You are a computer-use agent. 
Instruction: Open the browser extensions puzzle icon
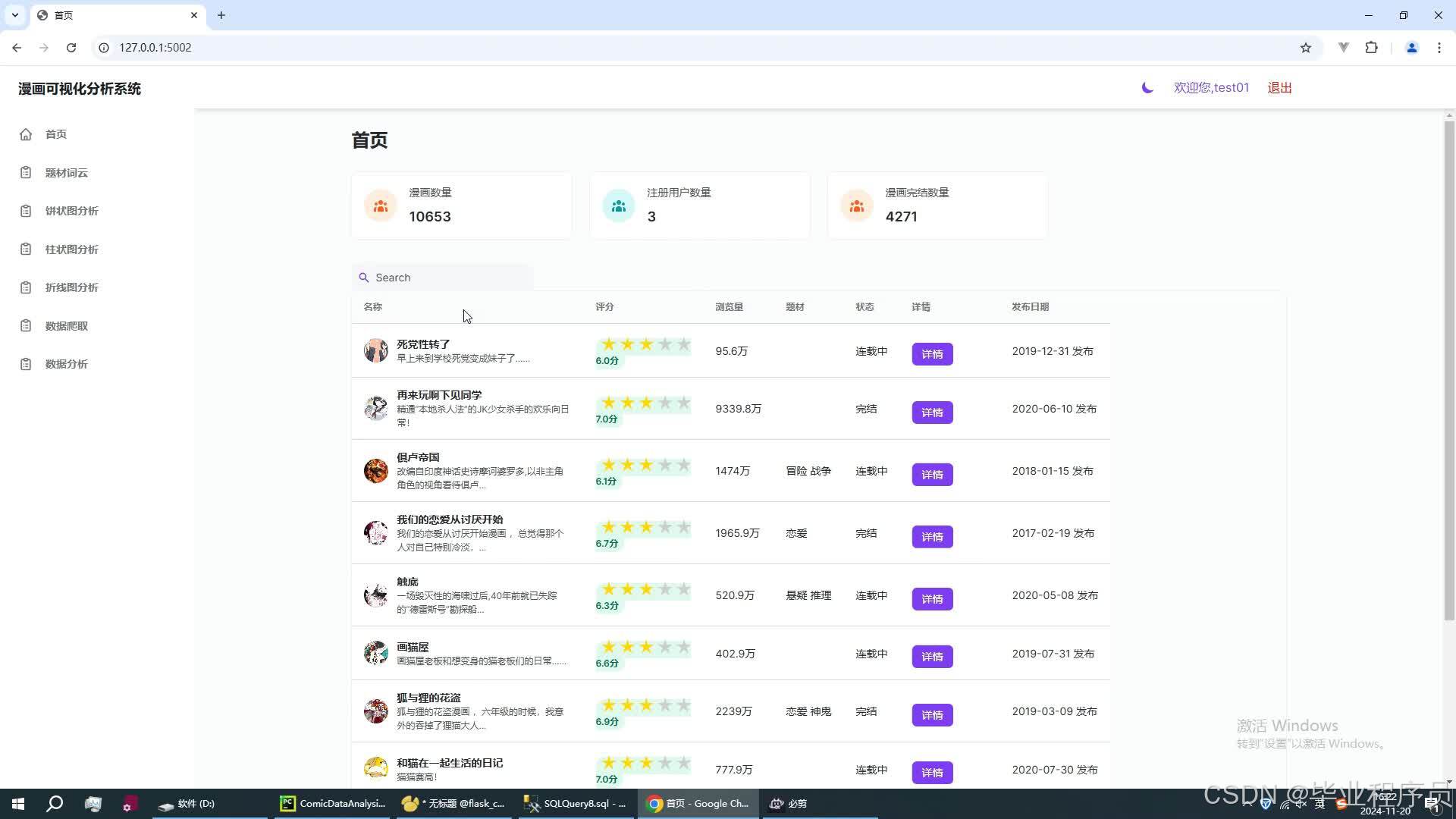point(1371,47)
